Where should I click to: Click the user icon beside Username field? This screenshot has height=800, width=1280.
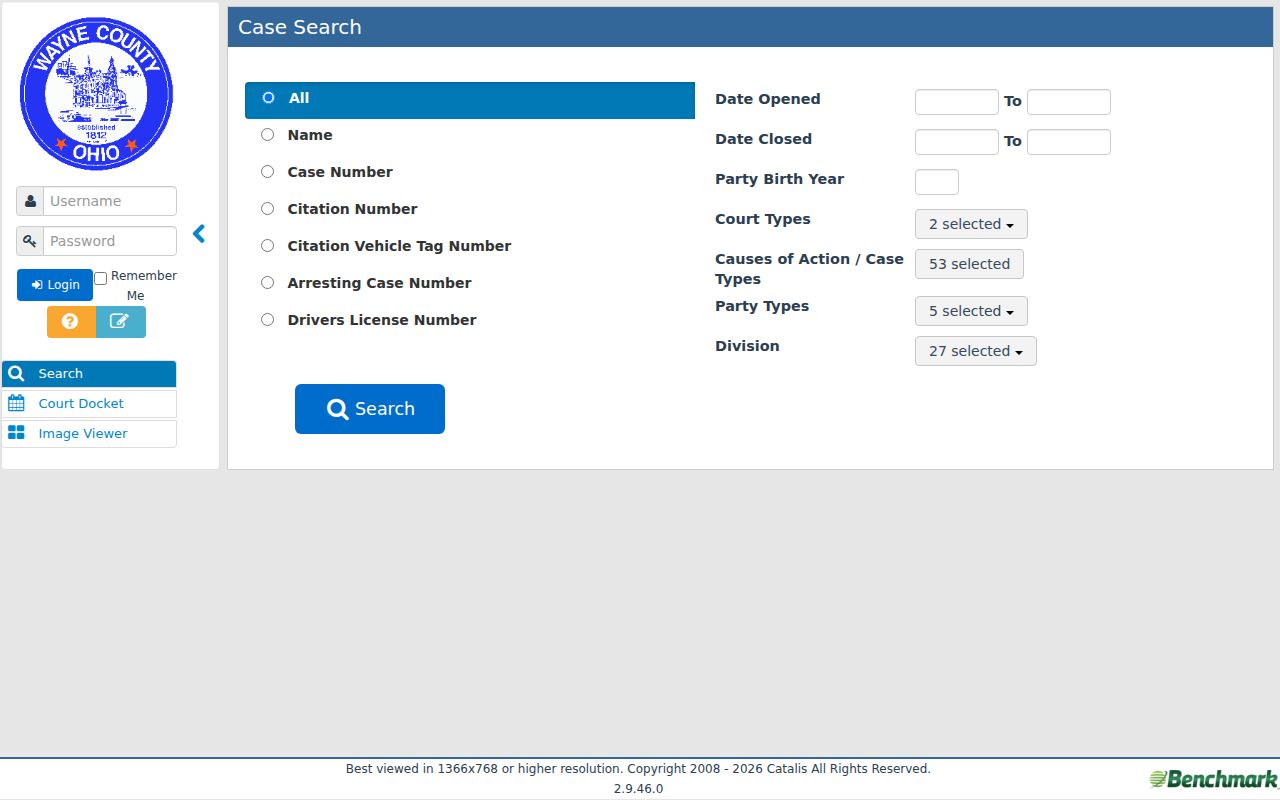click(30, 201)
